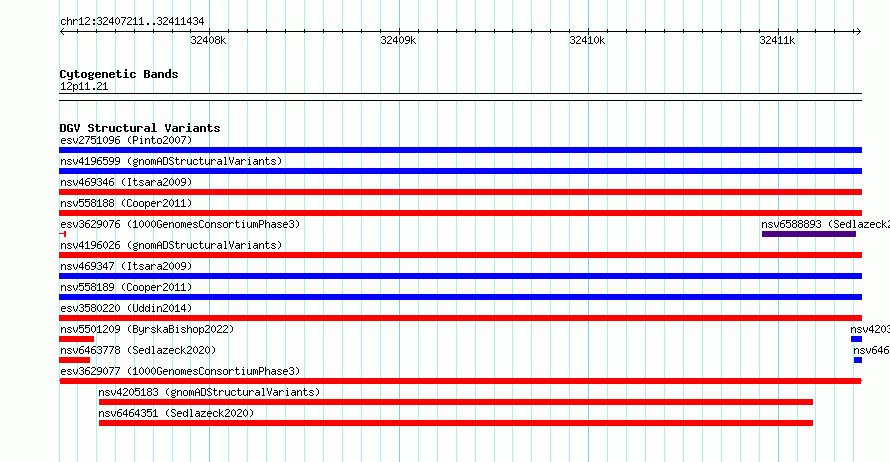This screenshot has width=890, height=462.
Task: Click the short red bar under nsv5501209
Action: [77, 339]
